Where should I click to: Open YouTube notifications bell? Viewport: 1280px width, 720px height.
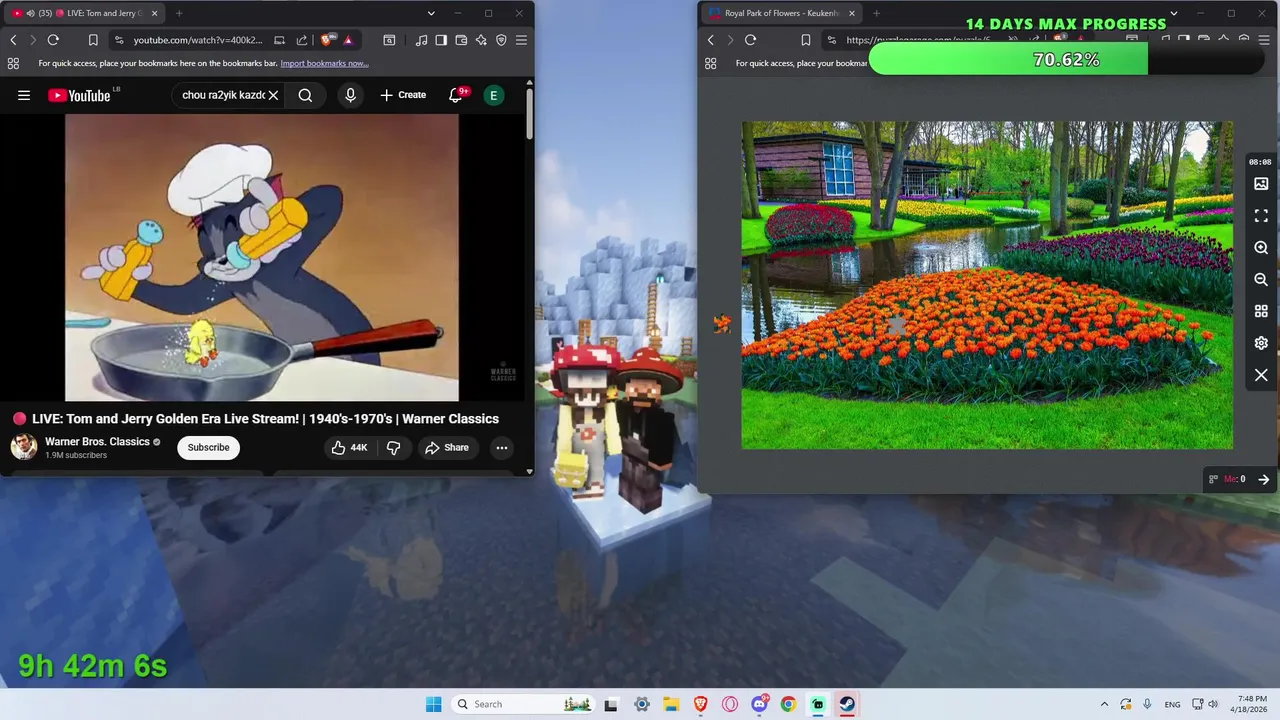click(x=456, y=95)
